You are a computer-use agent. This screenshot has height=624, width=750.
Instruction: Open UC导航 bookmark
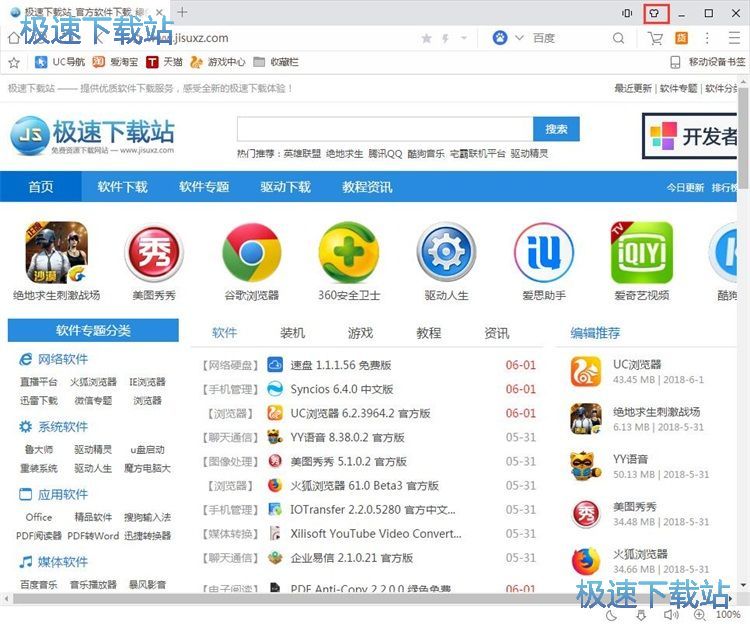(x=60, y=62)
